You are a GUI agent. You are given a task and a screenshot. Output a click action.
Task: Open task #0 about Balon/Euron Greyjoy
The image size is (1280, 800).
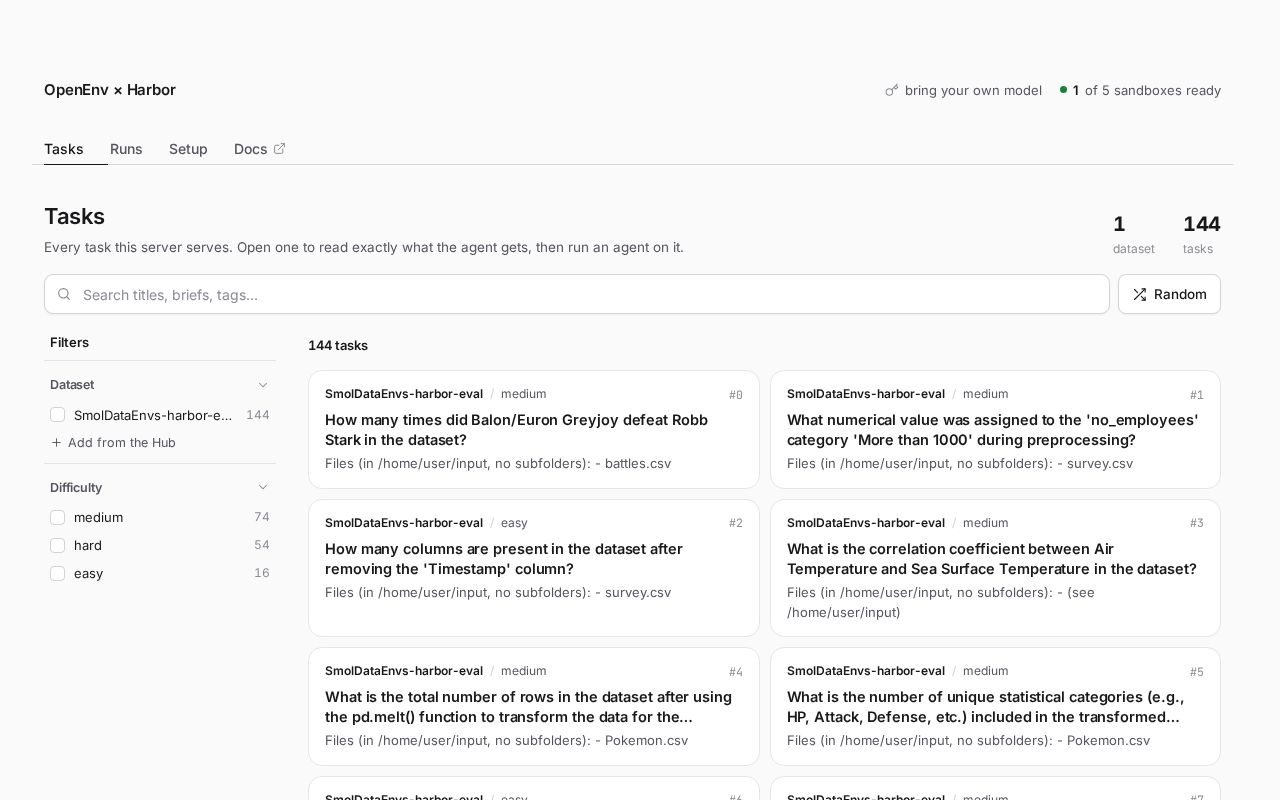tap(534, 430)
